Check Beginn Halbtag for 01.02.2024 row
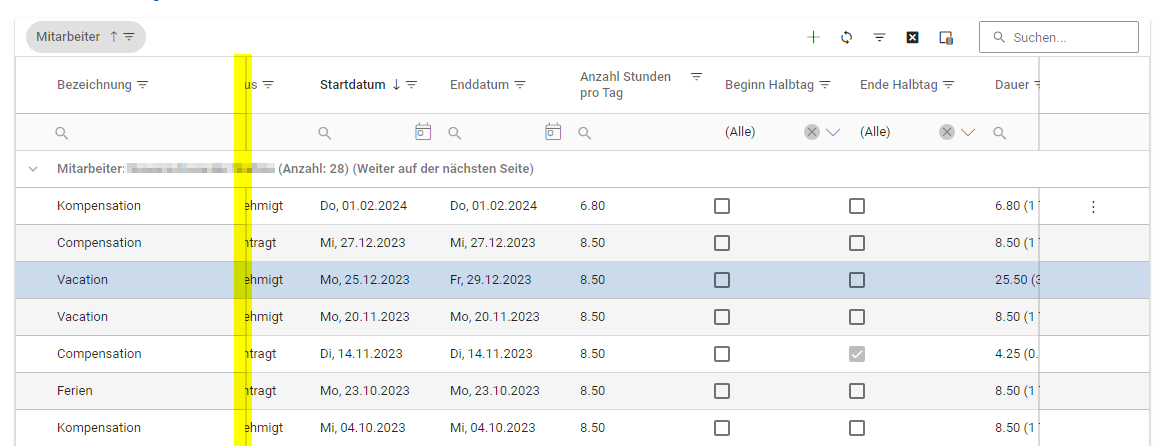 [x=722, y=206]
